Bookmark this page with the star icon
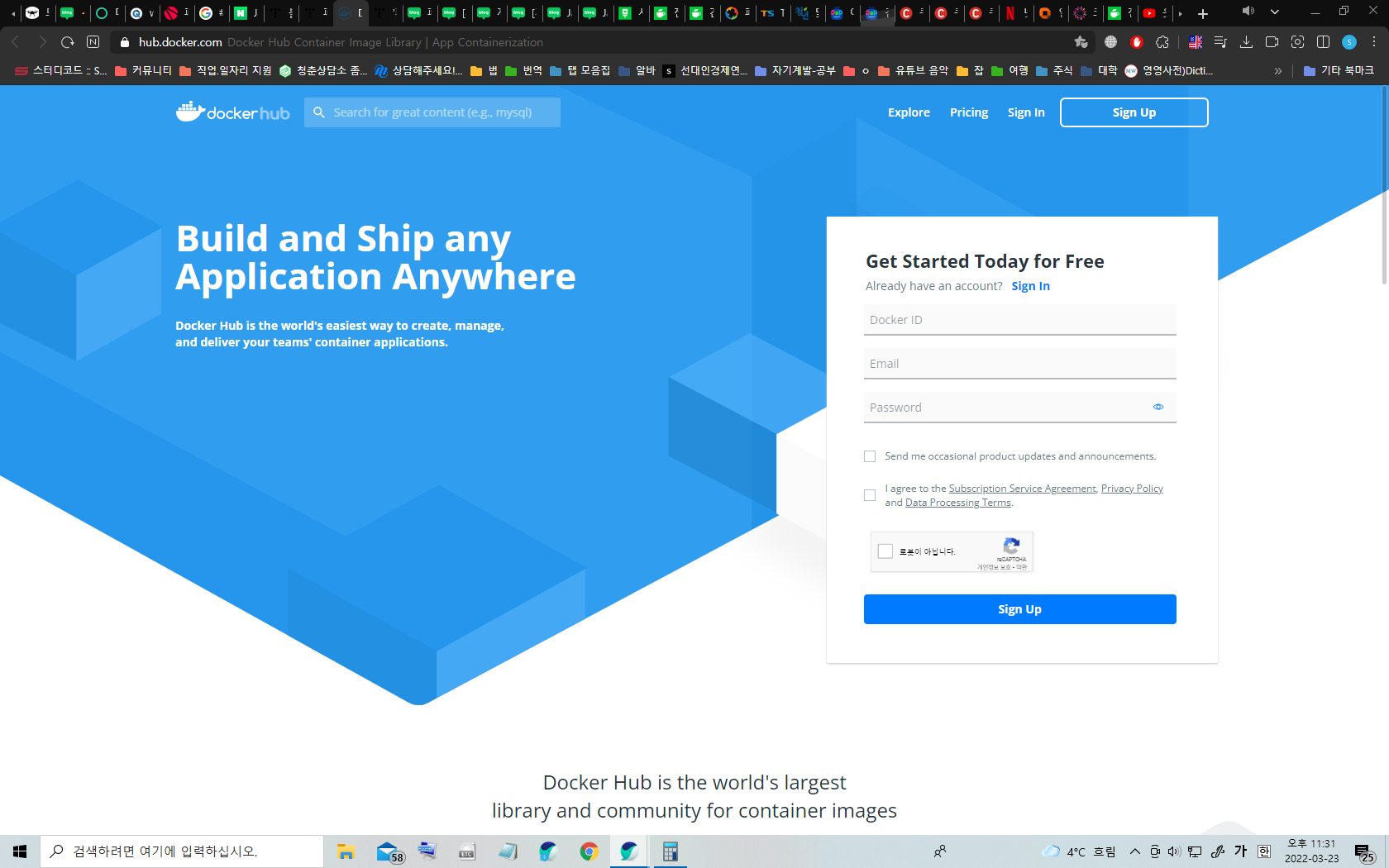 coord(1081,42)
